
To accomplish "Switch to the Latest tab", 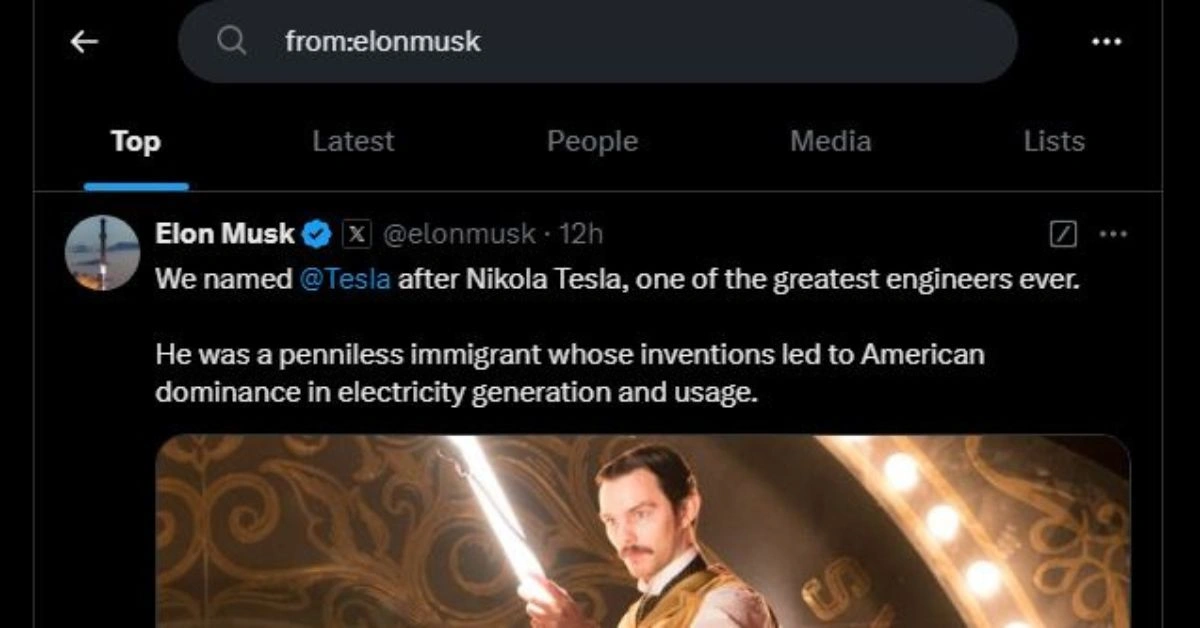I will pyautogui.click(x=353, y=142).
